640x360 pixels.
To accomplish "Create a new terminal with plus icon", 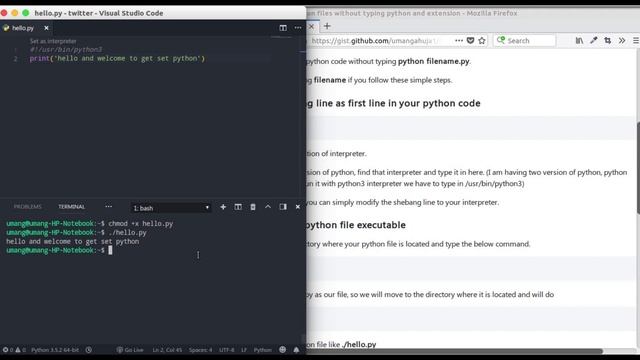I will (223, 207).
